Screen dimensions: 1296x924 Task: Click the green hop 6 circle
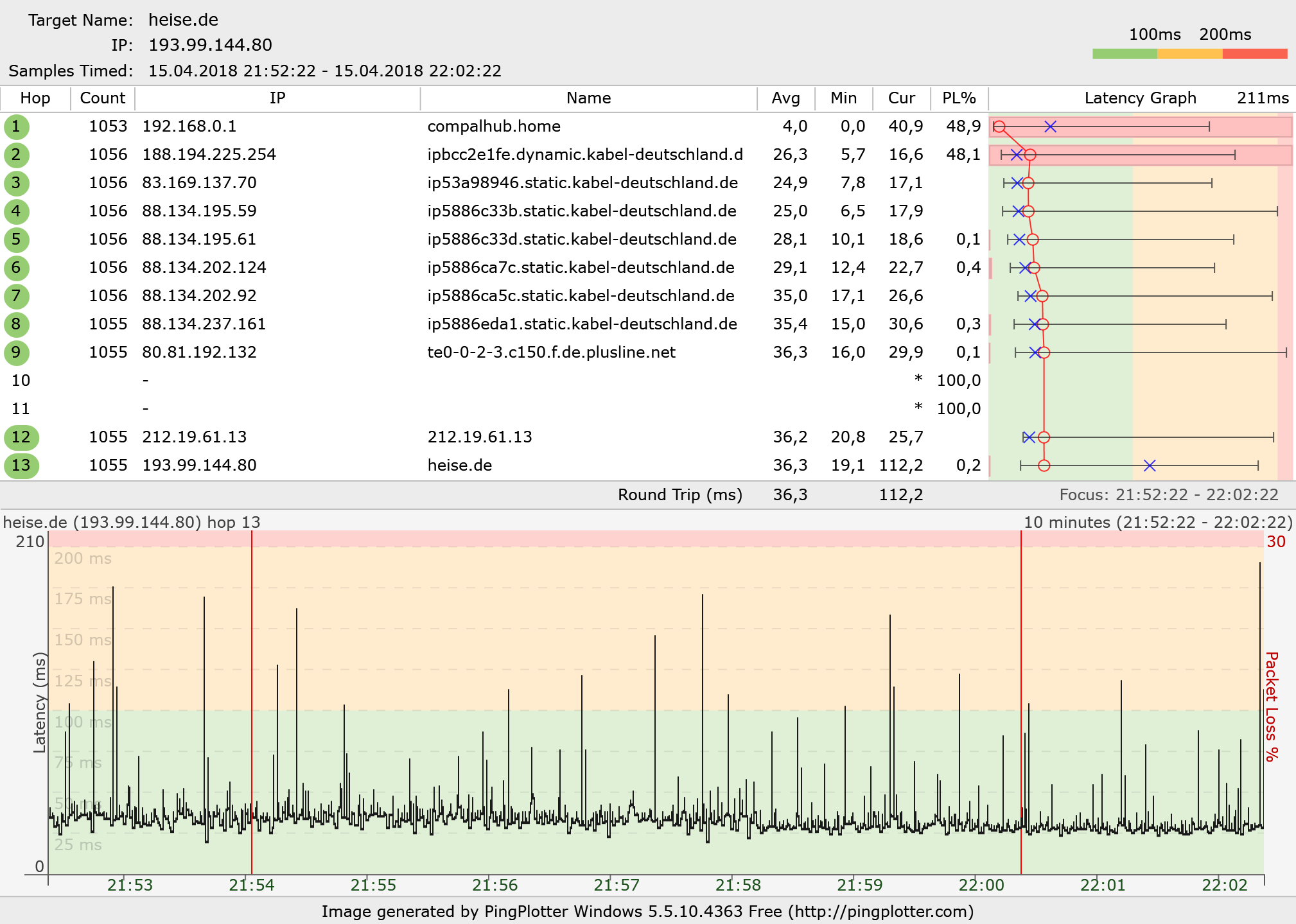click(x=16, y=268)
